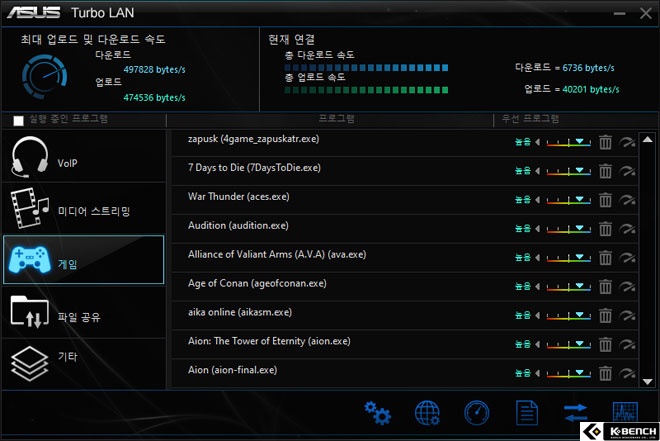Click the speed gauge icon for Alliance of Valiant Arms

pos(627,258)
